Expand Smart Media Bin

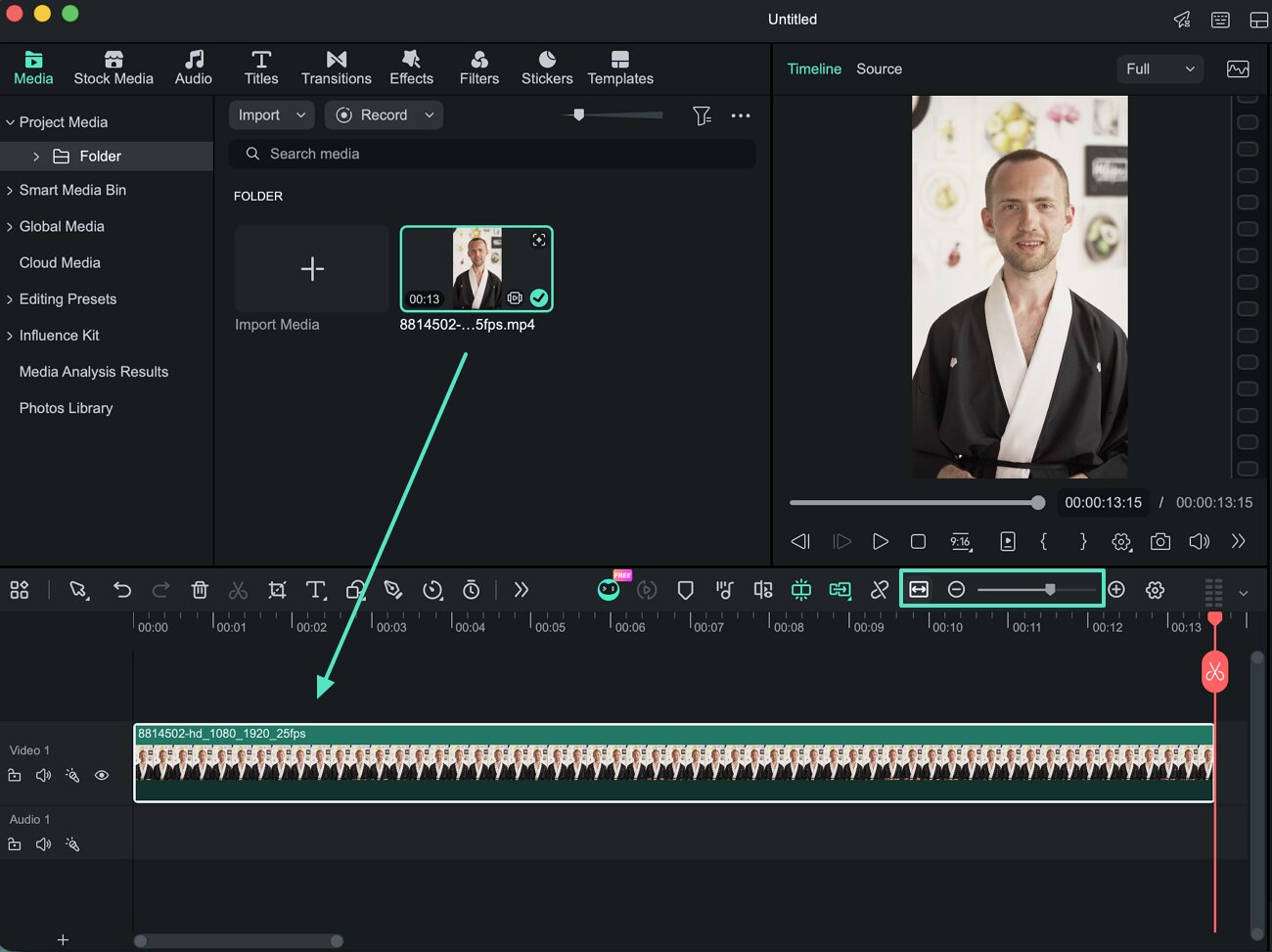pos(11,190)
